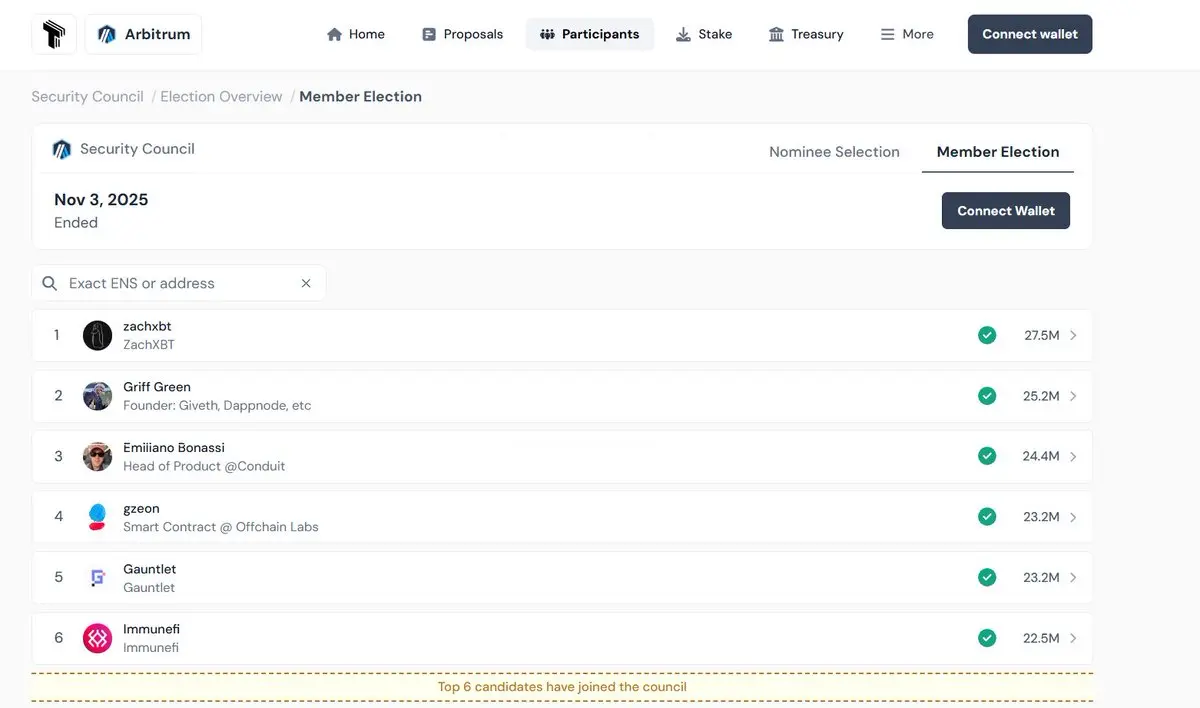Image resolution: width=1200 pixels, height=708 pixels.
Task: Click the 24.4M vote count
Action: [1041, 457]
